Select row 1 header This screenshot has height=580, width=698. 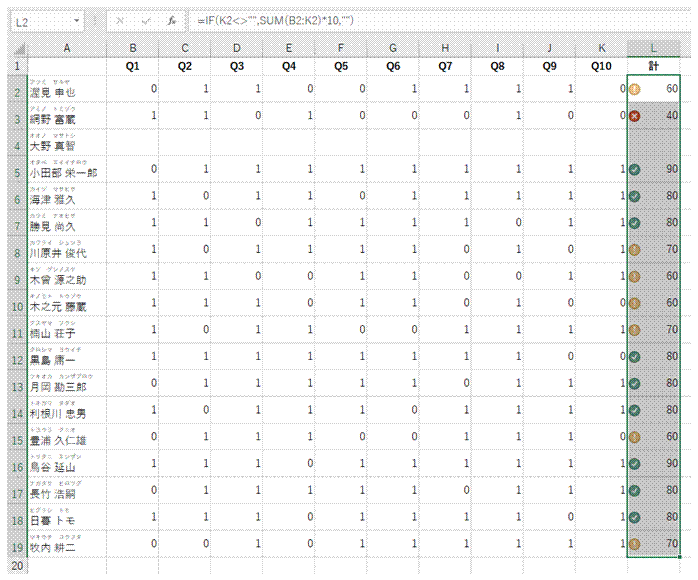(17, 66)
